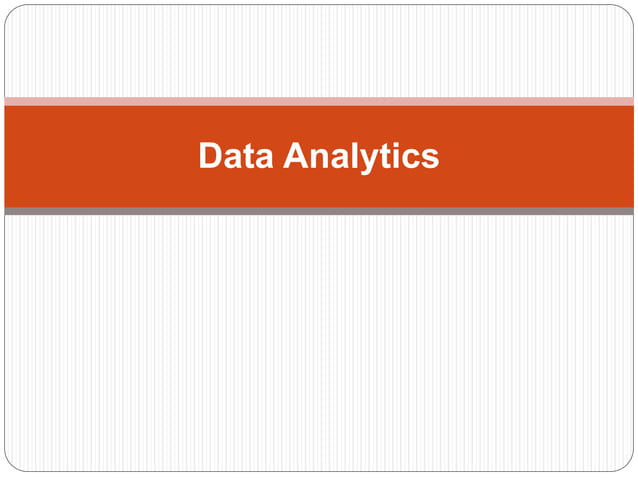Click the blank striped area below the banner
Image resolution: width=638 pixels, height=478 pixels.
coord(319,343)
